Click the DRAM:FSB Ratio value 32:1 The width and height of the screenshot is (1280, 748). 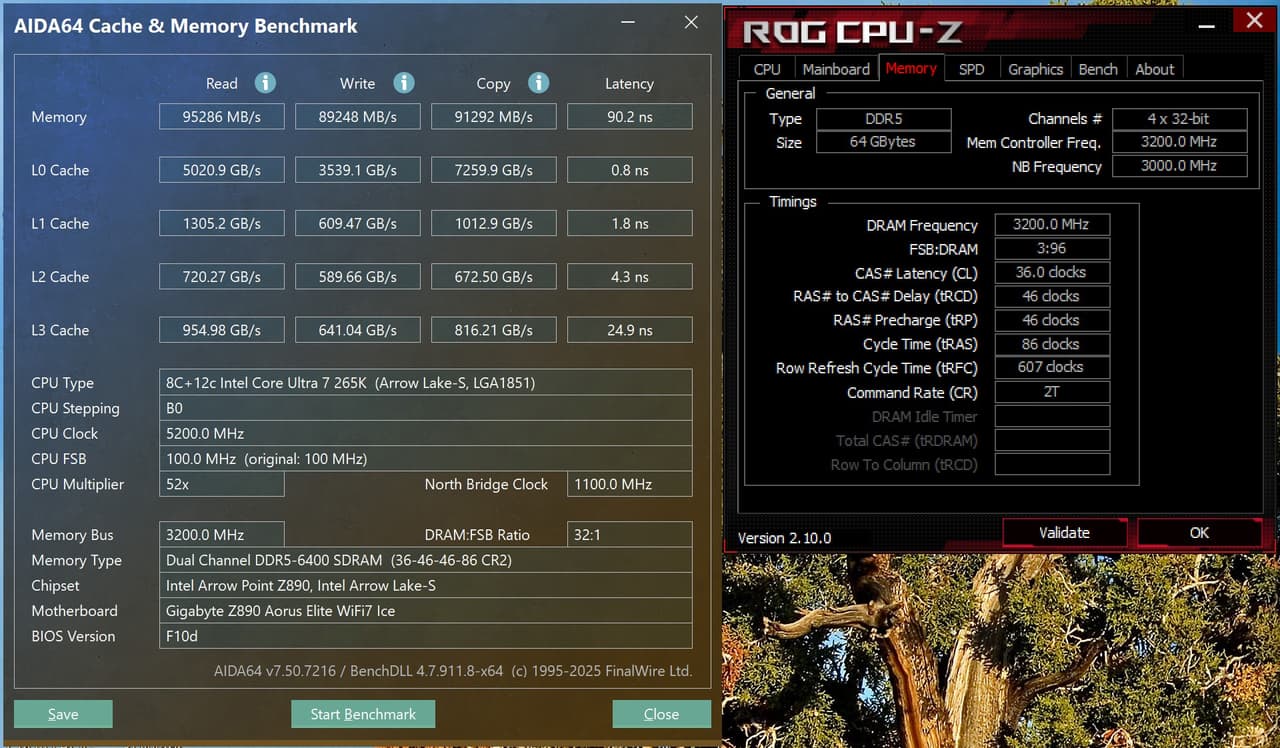click(x=630, y=535)
